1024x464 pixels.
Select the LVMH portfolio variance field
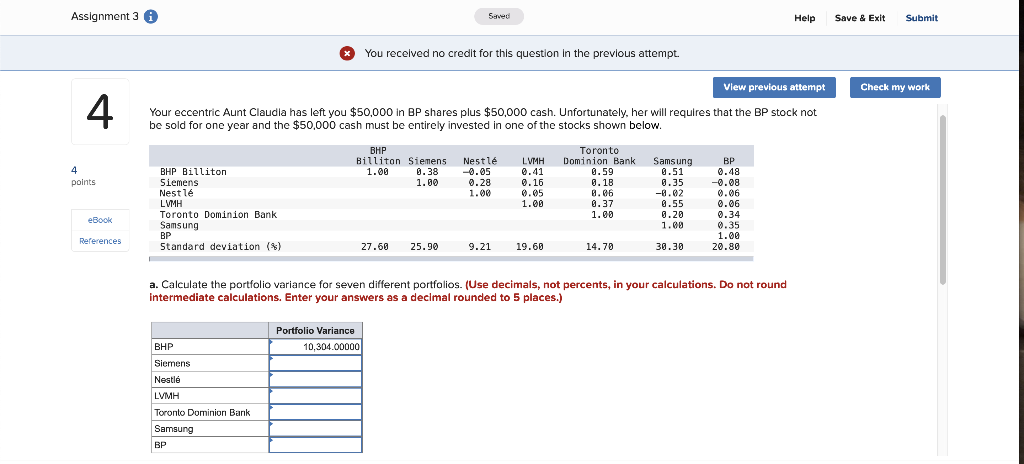pos(315,396)
